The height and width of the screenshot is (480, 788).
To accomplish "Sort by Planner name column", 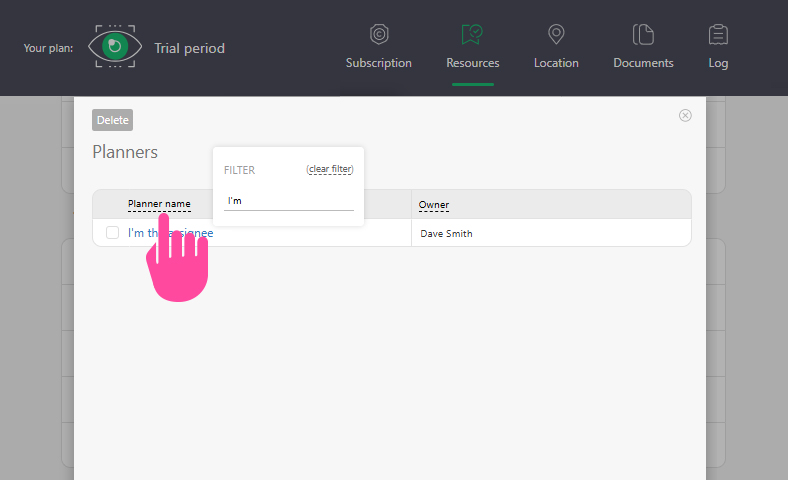I will 159,204.
